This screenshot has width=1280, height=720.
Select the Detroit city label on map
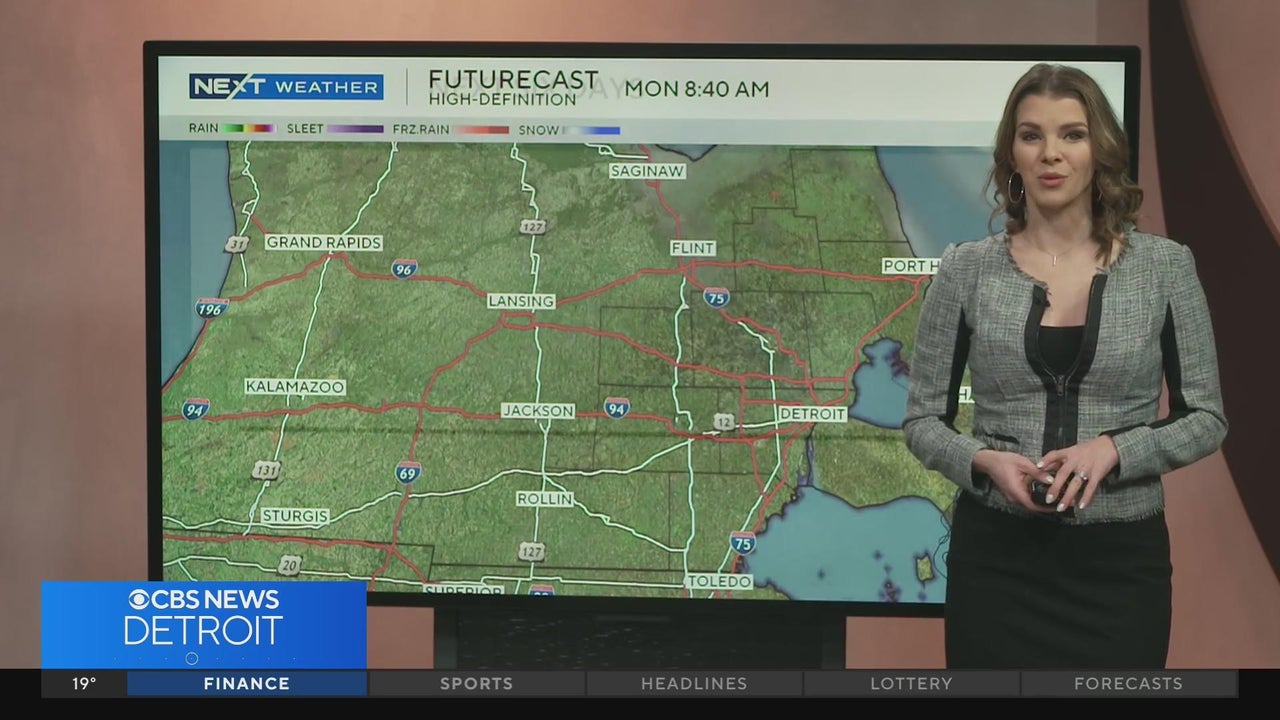(812, 414)
